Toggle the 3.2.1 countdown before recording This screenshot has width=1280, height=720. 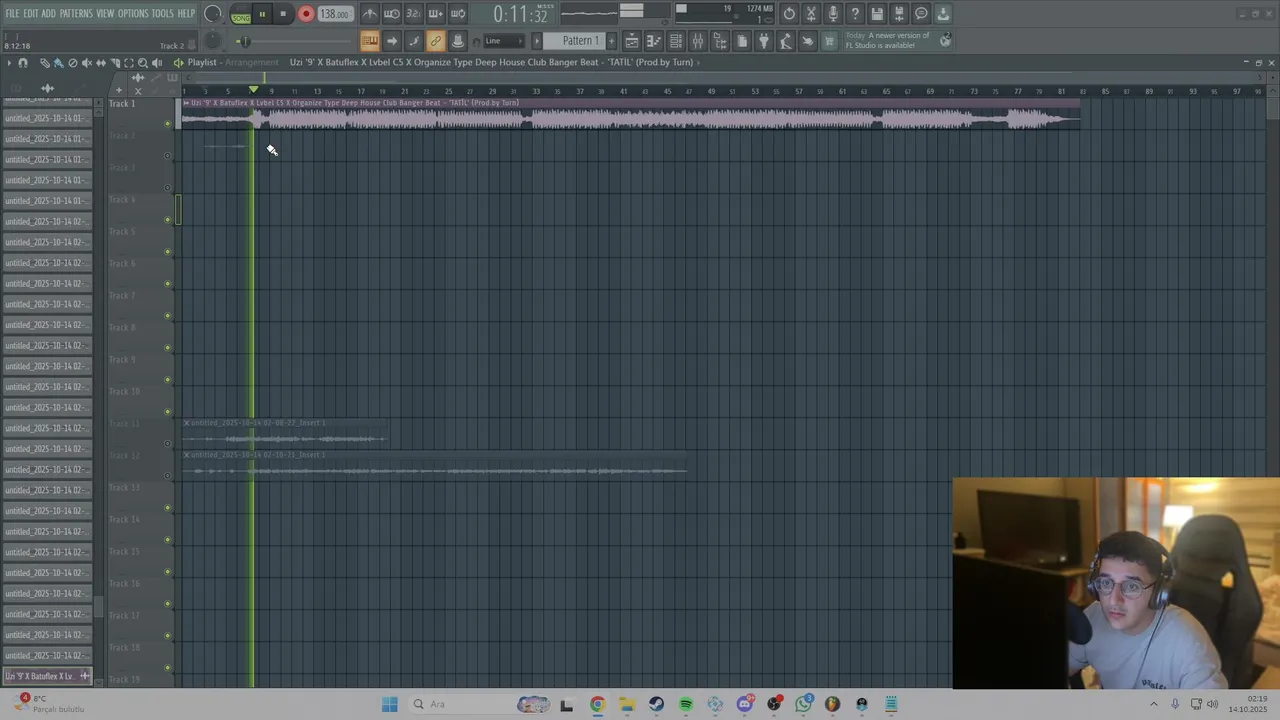(414, 14)
